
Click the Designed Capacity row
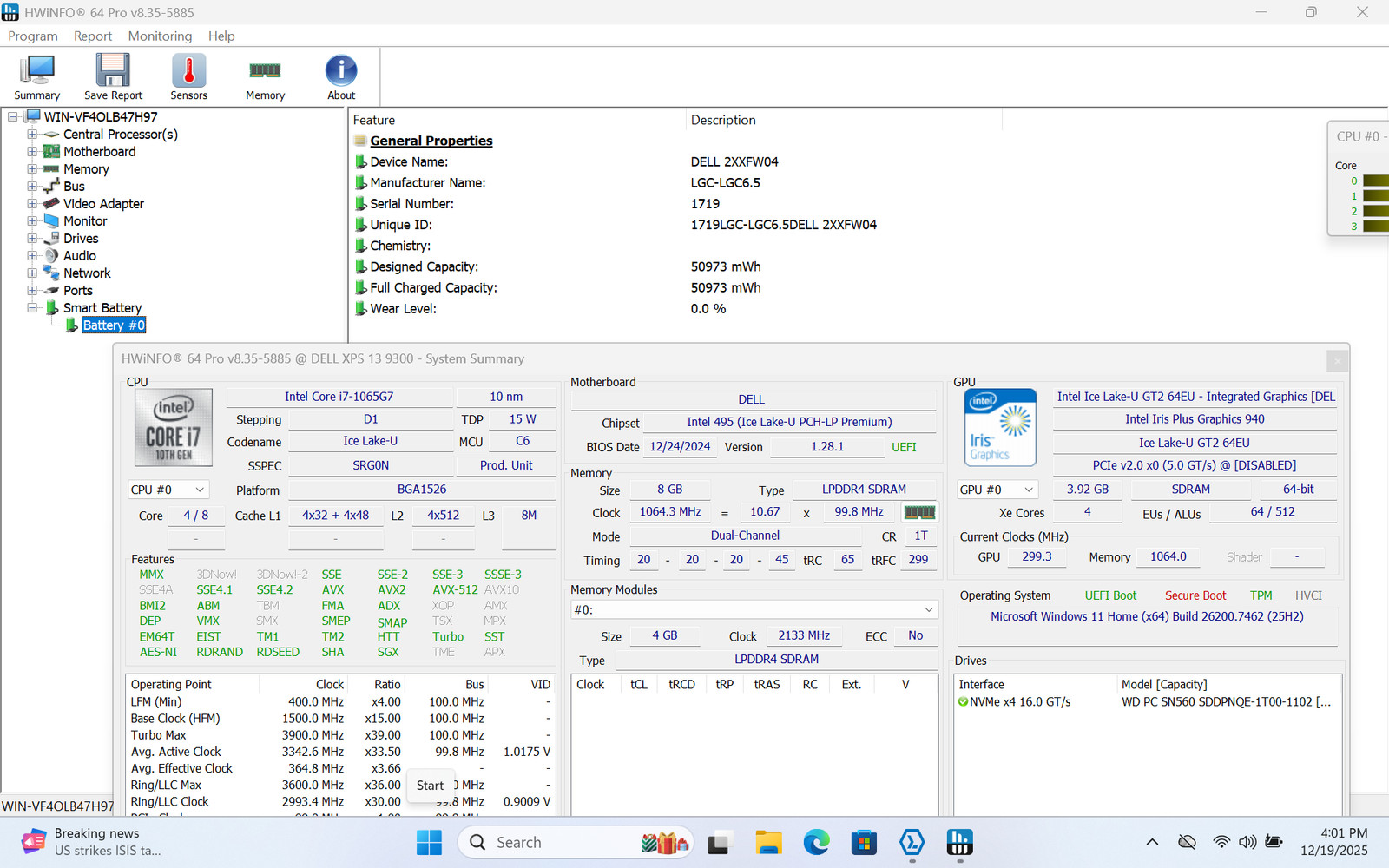point(556,266)
